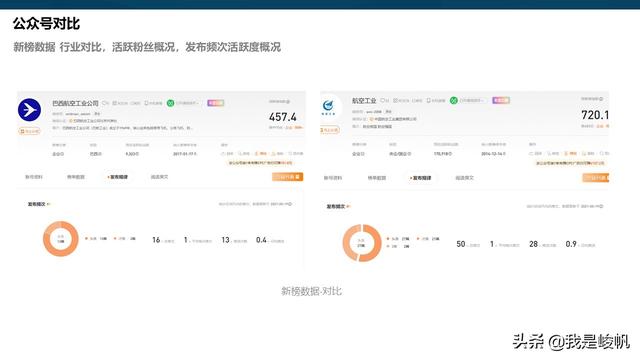This screenshot has width=640, height=360.
Task: Click green WeChat icon in 航空工业 header
Action: point(453,100)
